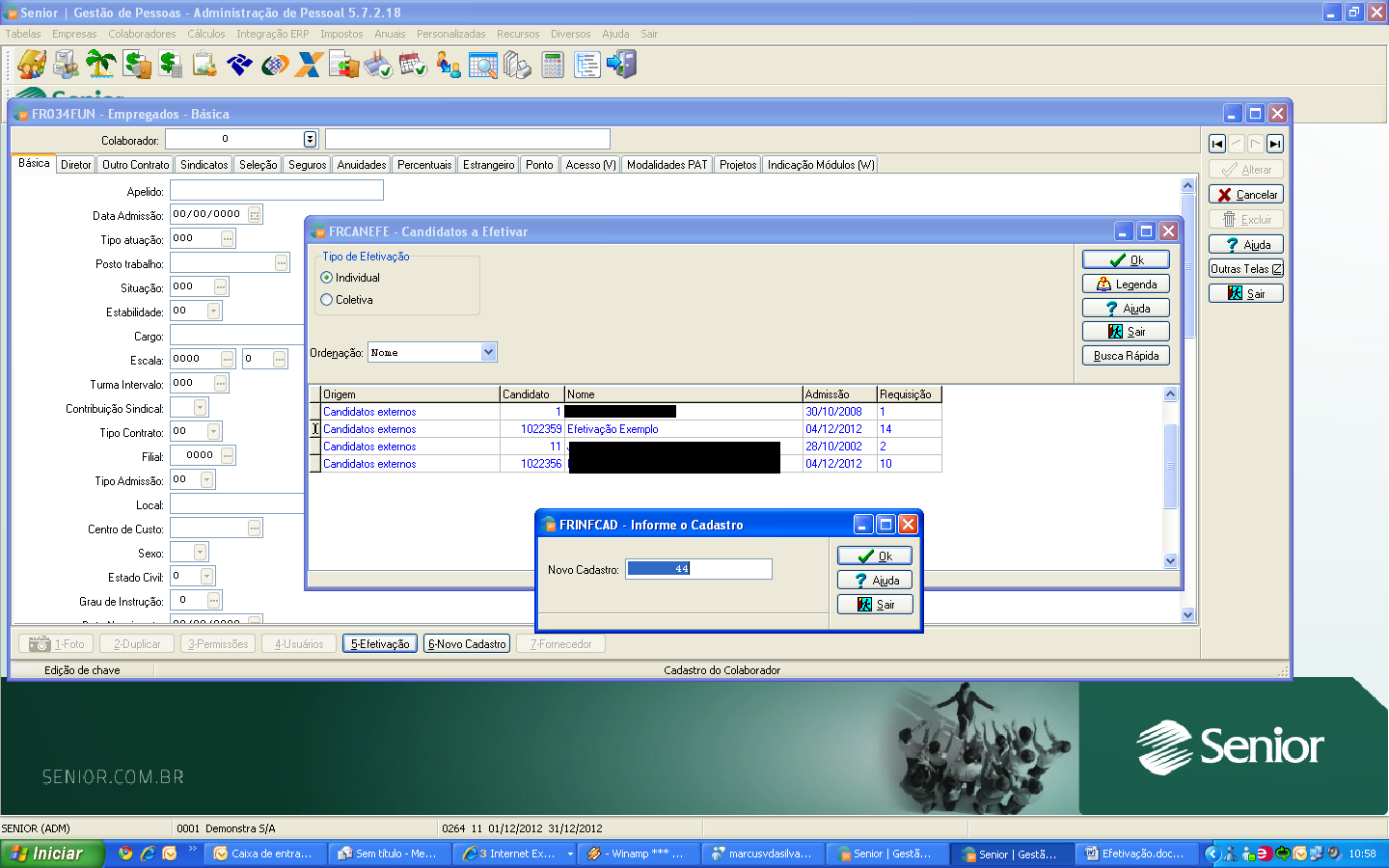
Task: Click the exit door with arrow toolbar icon
Action: click(622, 65)
